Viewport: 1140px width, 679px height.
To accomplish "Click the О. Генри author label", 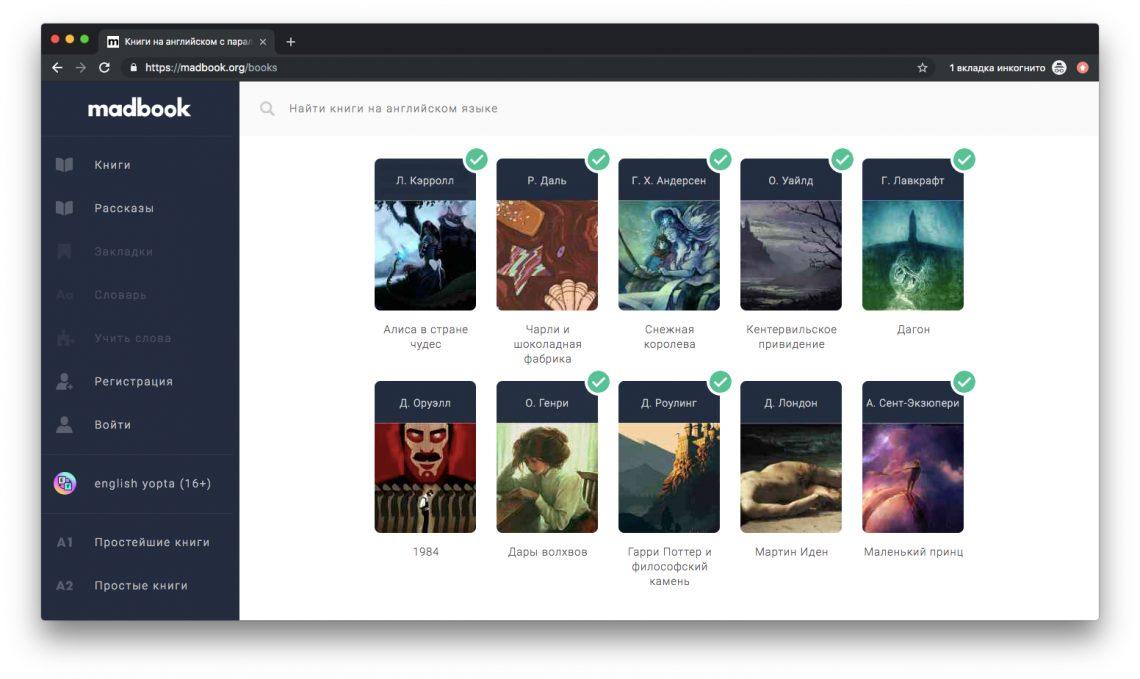I will coord(547,403).
